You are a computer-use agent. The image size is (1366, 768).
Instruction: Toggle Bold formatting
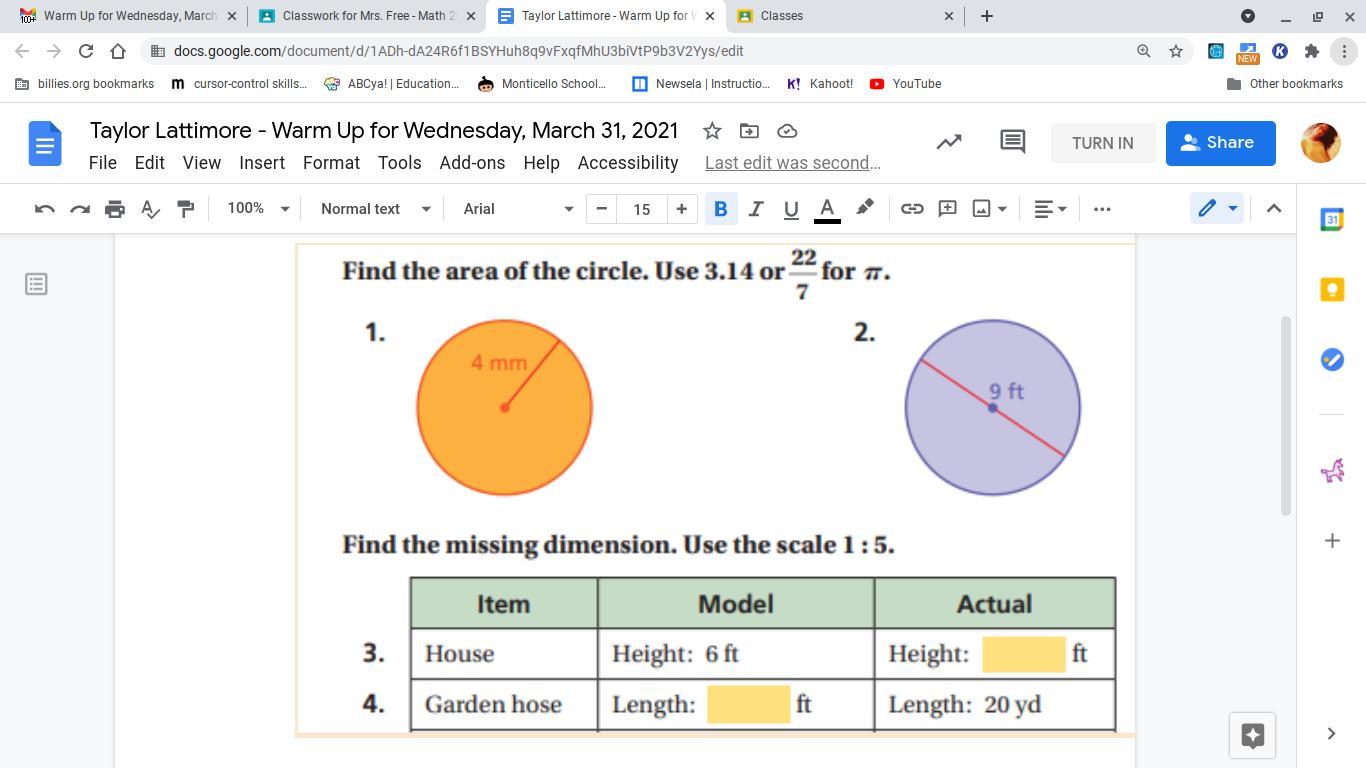tap(720, 209)
